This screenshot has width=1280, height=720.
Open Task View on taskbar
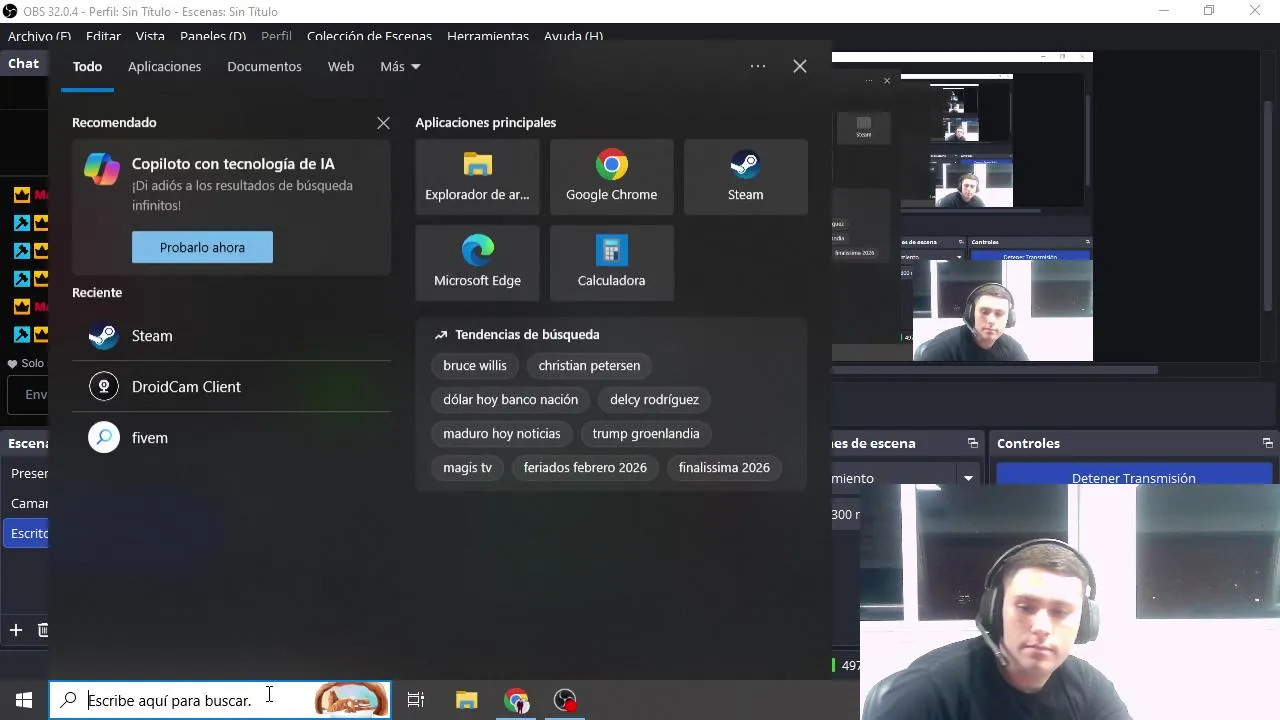(x=416, y=700)
